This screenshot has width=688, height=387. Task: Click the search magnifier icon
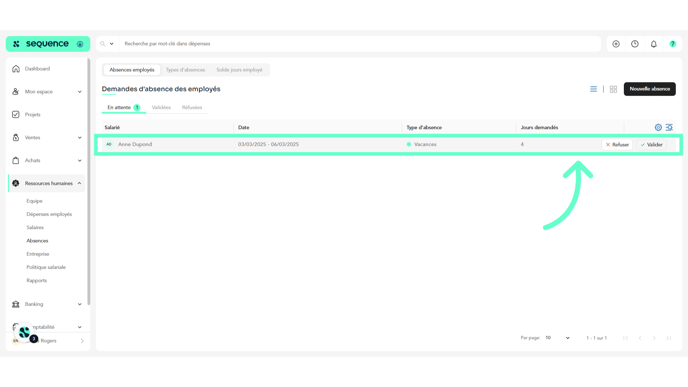coord(103,44)
